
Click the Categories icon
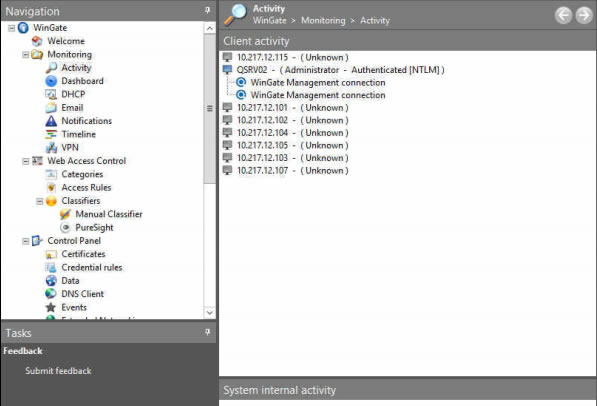[51, 174]
